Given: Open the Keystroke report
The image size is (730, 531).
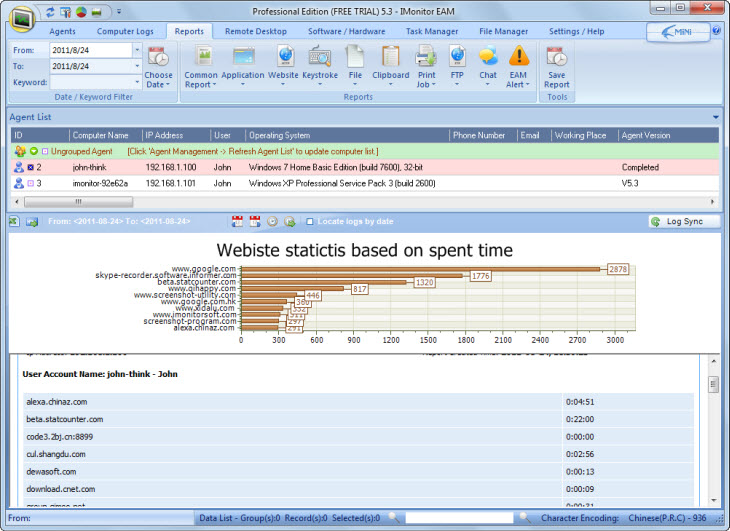Looking at the screenshot, I should click(320, 62).
